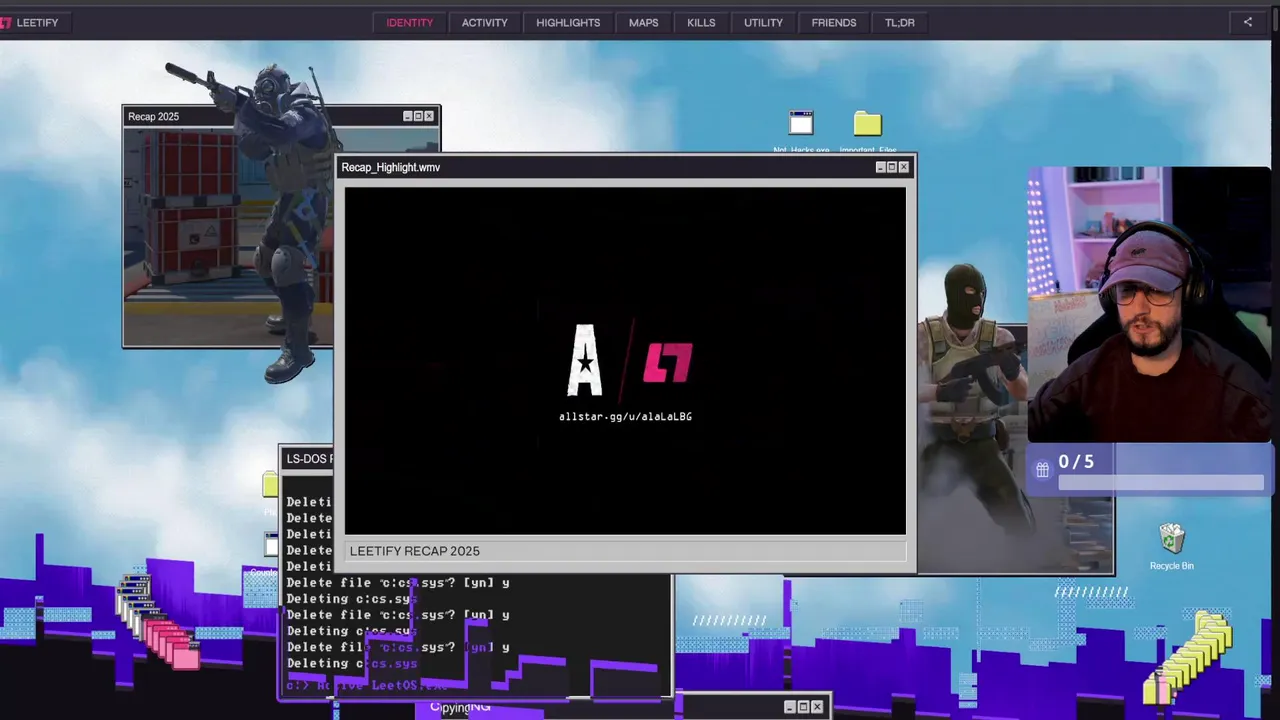Open the HIGHLIGHTS tab

coord(568,22)
